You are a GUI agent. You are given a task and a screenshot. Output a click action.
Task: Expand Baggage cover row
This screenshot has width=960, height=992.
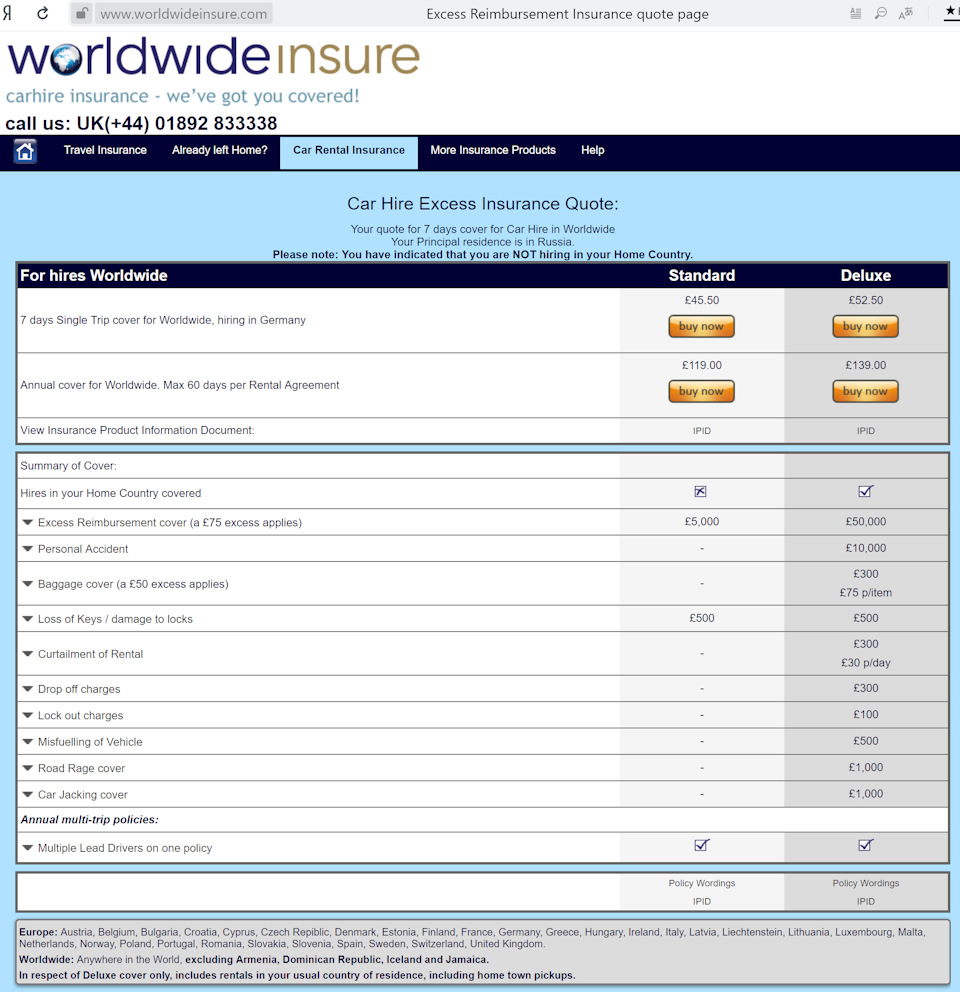[x=27, y=584]
